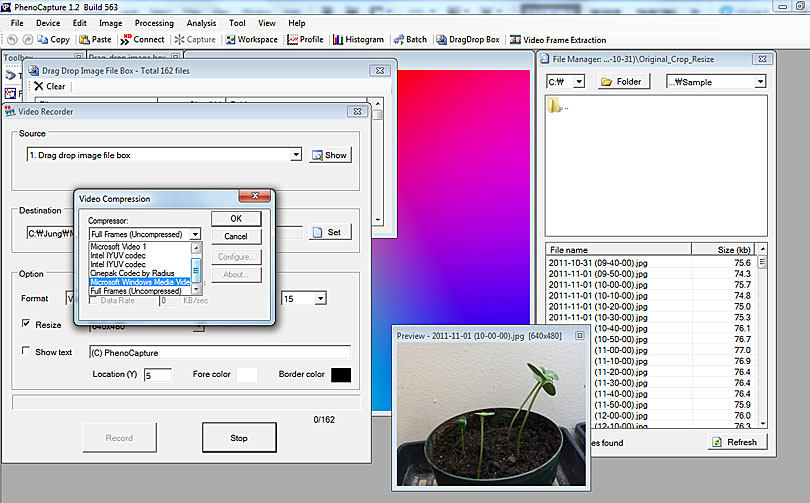
Task: Pick the black Border color swatch
Action: pyautogui.click(x=340, y=375)
